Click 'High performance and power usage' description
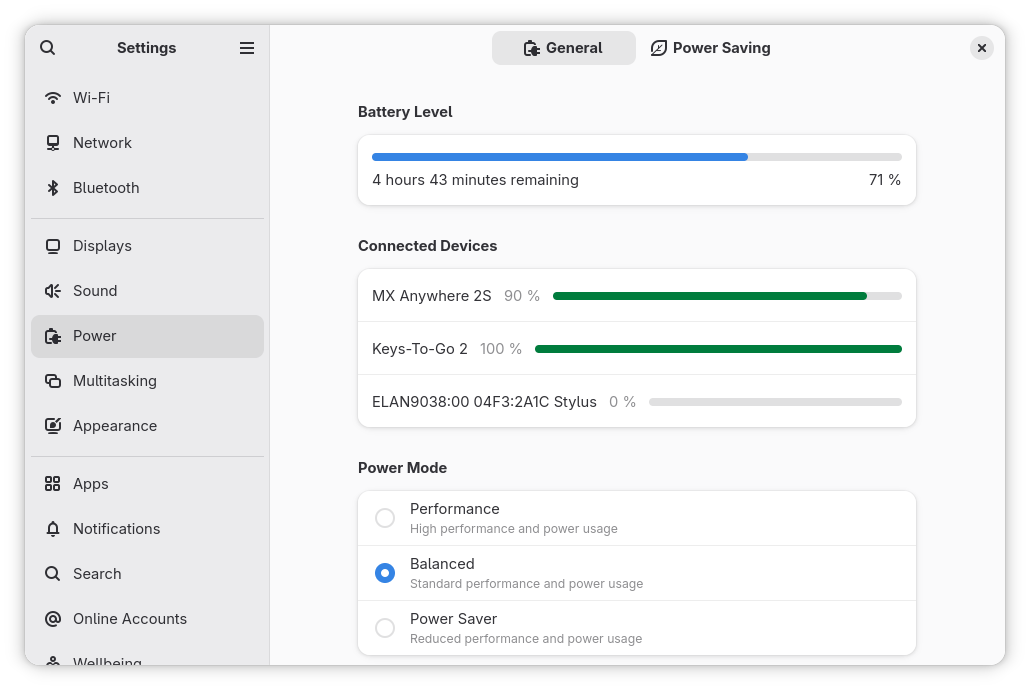Screen dimensions: 1030x690 [x=514, y=529]
